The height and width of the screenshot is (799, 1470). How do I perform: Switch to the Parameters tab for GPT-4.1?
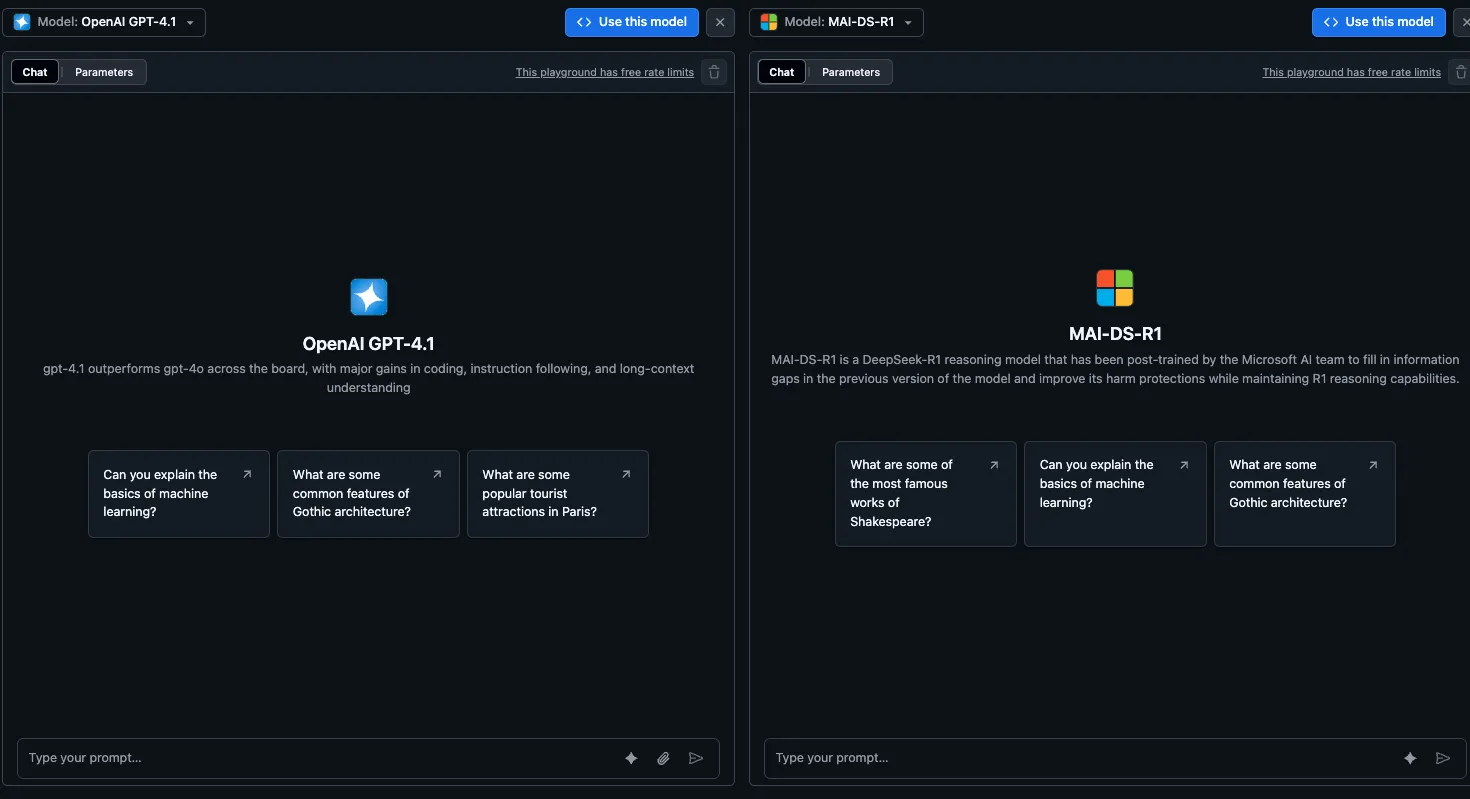(103, 71)
